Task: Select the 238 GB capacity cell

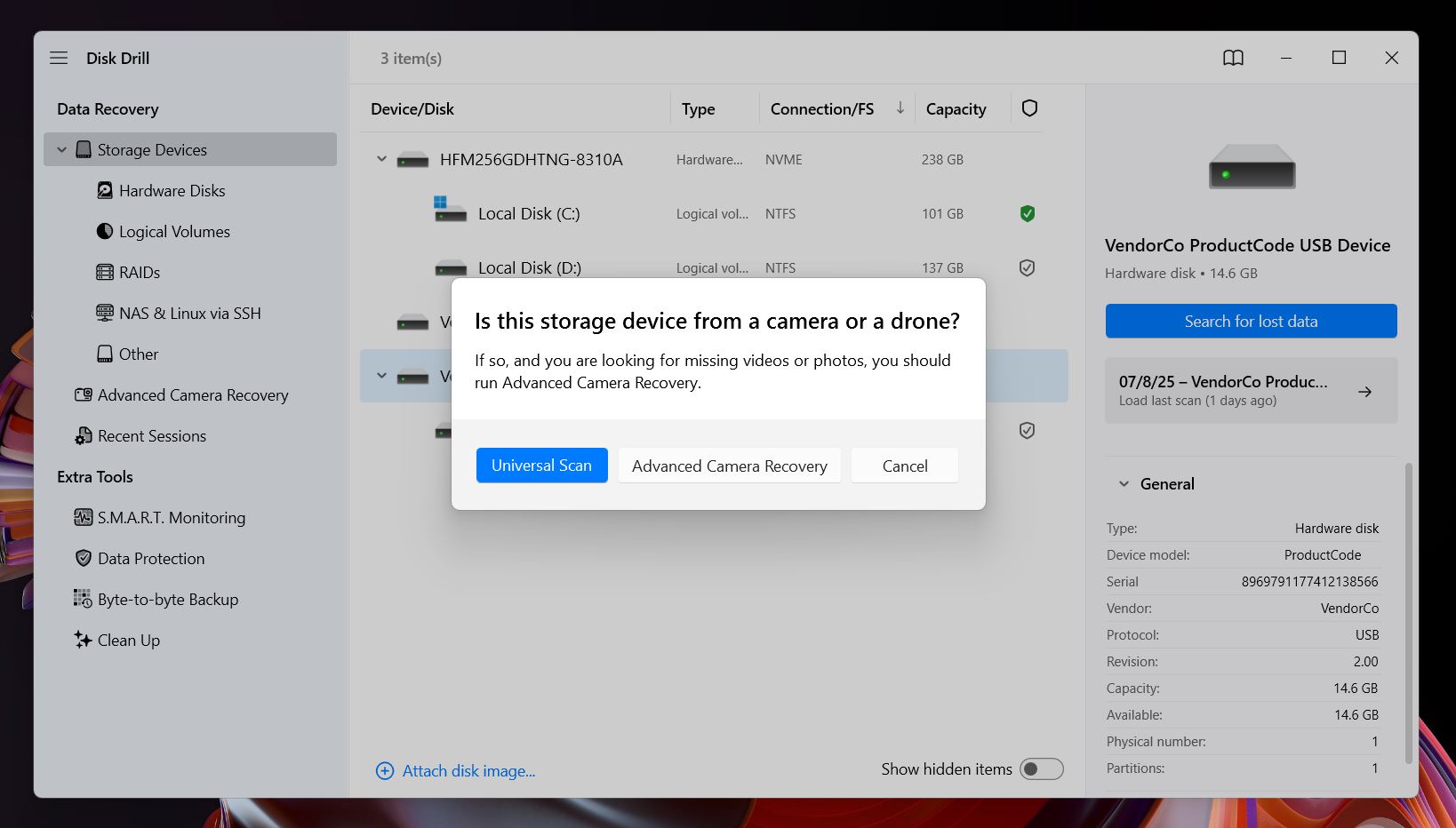Action: [x=942, y=159]
